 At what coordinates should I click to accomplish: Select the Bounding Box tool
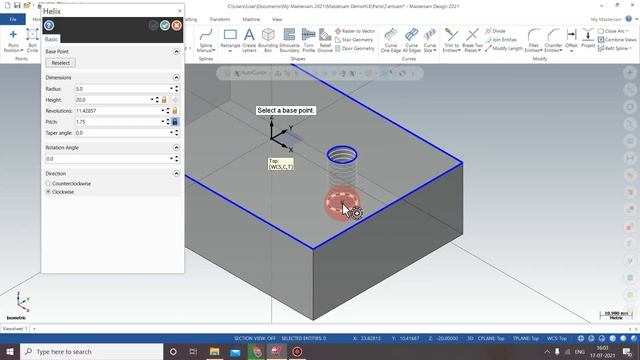(268, 40)
